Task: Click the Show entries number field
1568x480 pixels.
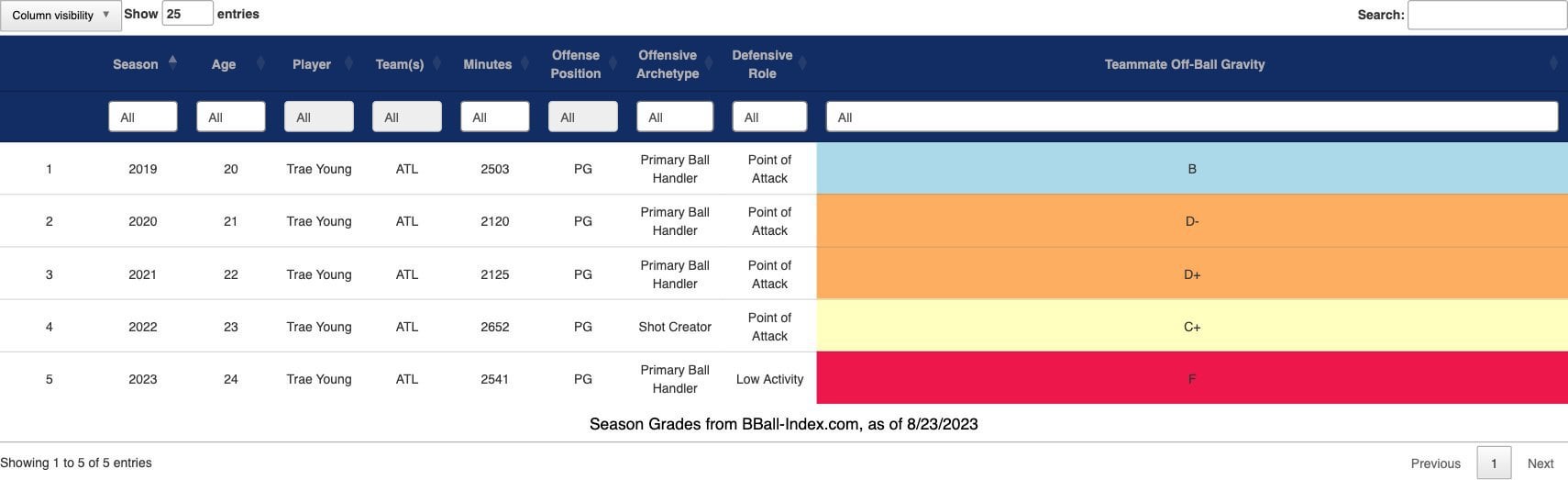Action: coord(187,14)
